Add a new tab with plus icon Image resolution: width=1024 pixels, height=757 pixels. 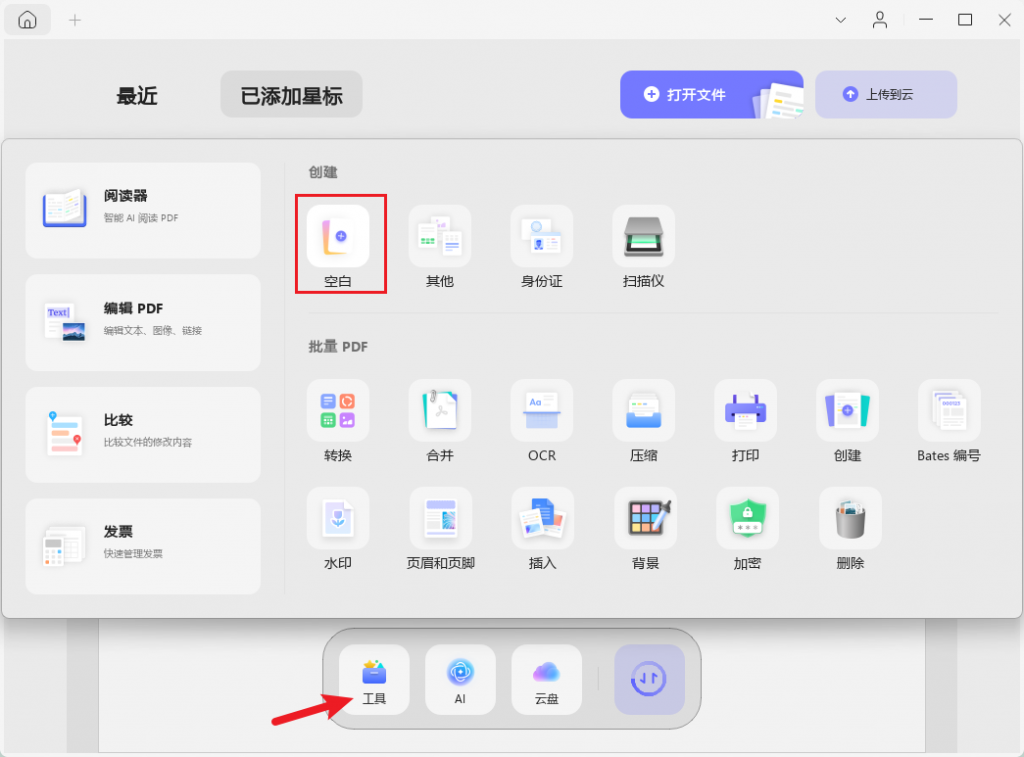[75, 20]
